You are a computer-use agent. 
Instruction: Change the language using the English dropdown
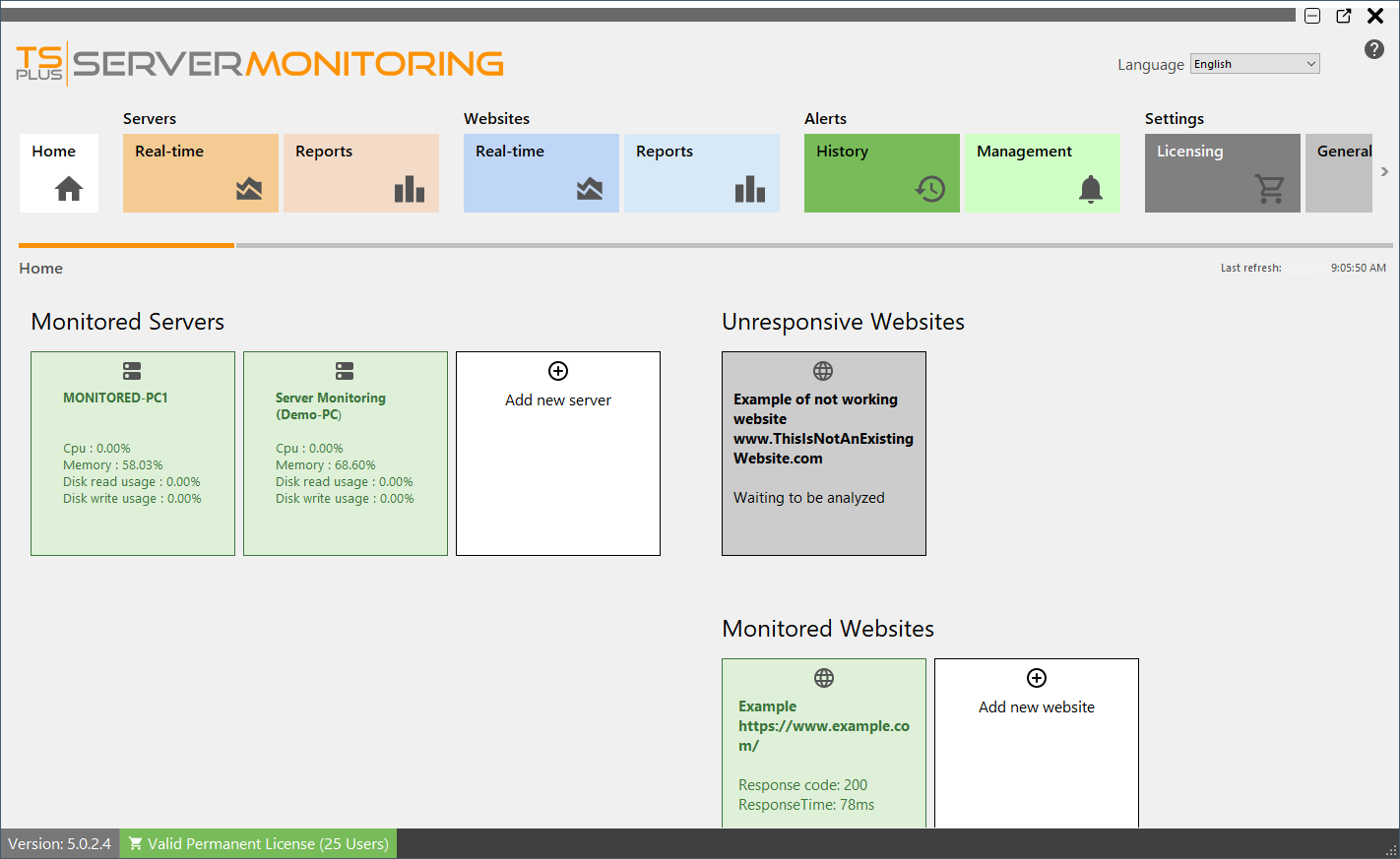1254,63
